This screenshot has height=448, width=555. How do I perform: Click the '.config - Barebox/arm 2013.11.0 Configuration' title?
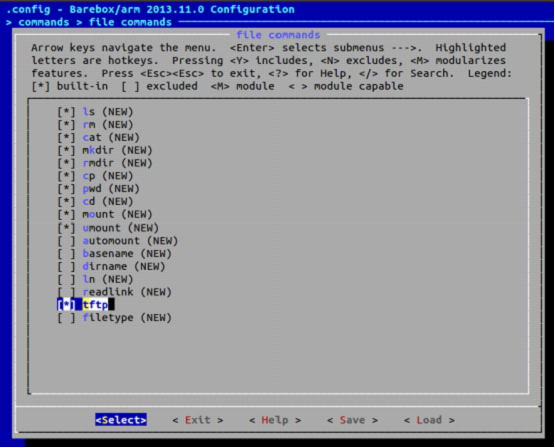[150, 9]
